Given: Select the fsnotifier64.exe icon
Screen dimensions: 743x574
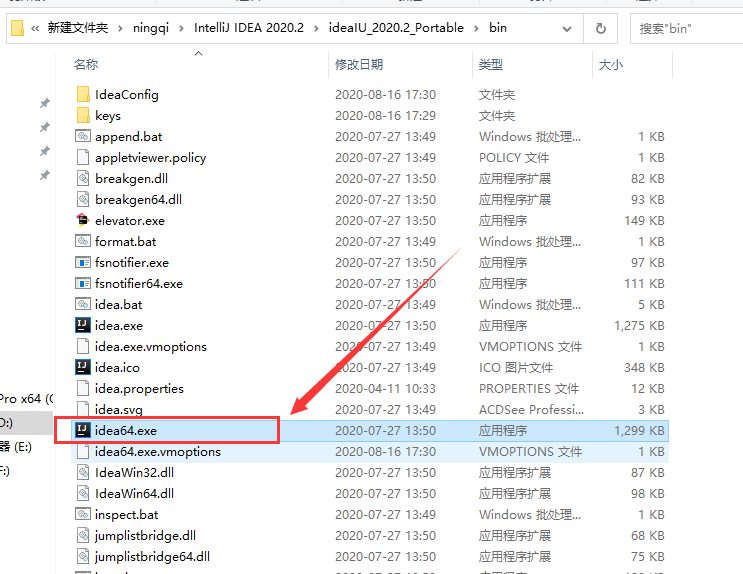Looking at the screenshot, I should click(x=83, y=283).
